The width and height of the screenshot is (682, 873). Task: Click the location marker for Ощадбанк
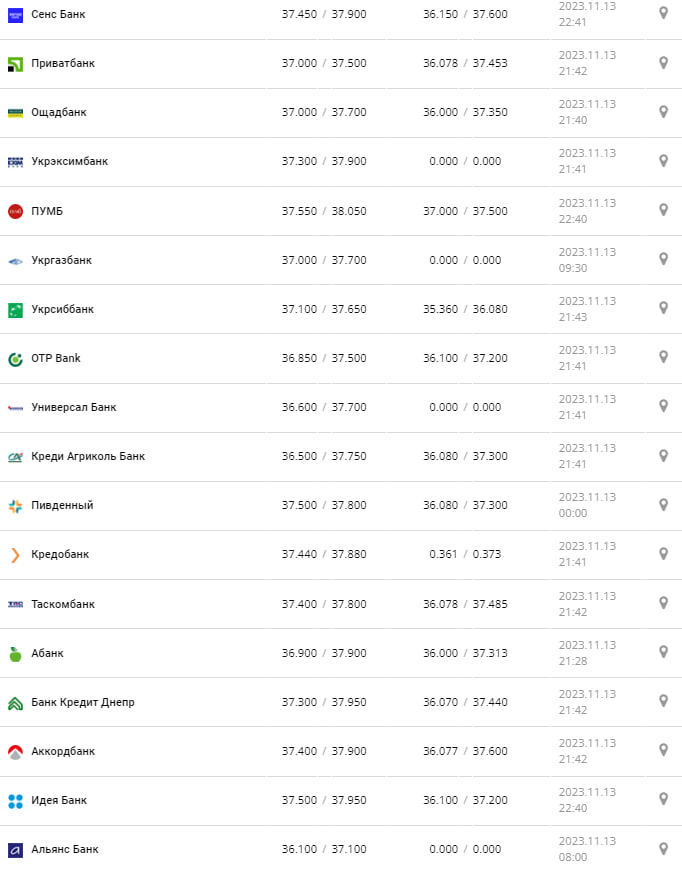(x=662, y=112)
